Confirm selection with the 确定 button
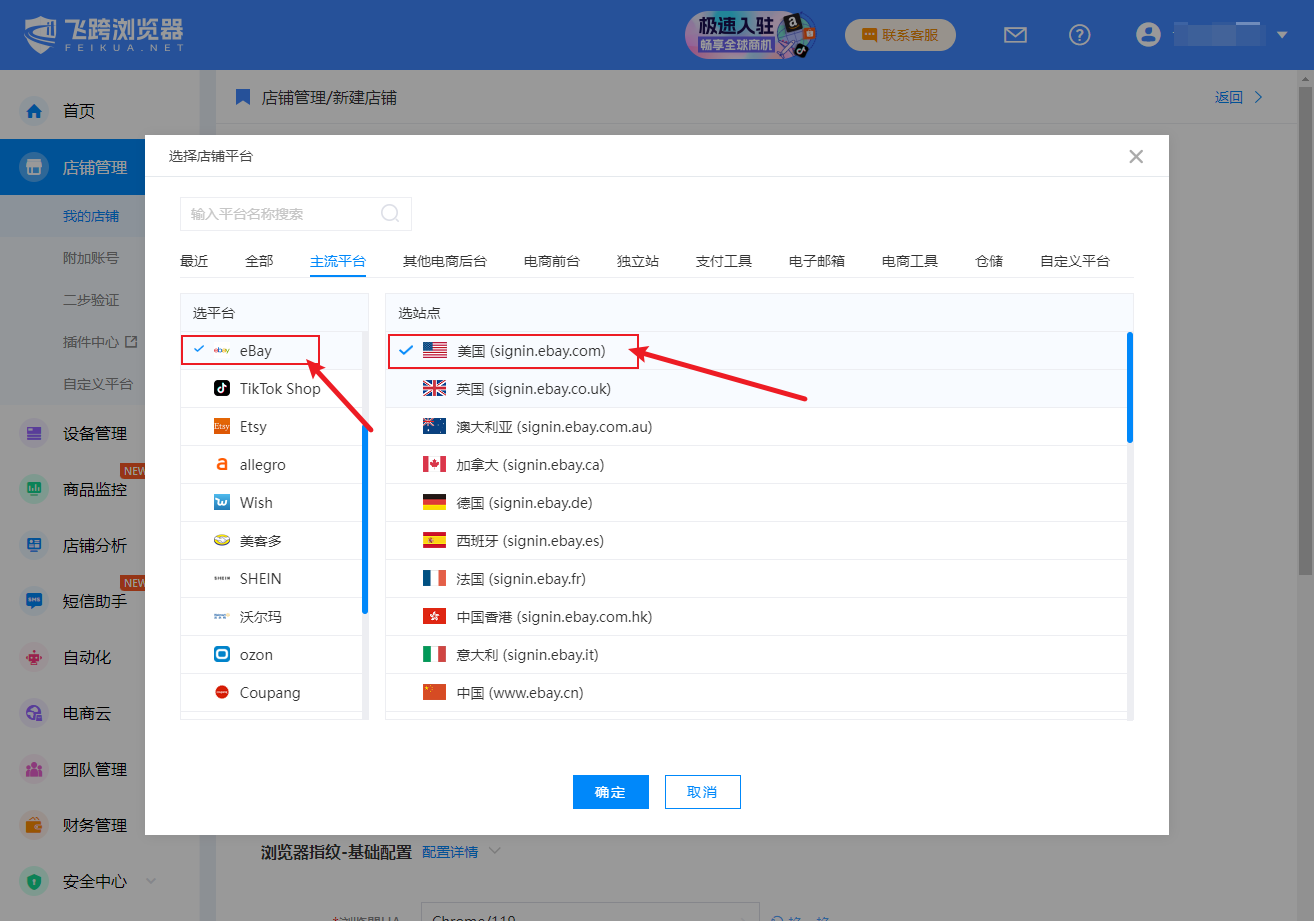The width and height of the screenshot is (1314, 921). coord(610,792)
